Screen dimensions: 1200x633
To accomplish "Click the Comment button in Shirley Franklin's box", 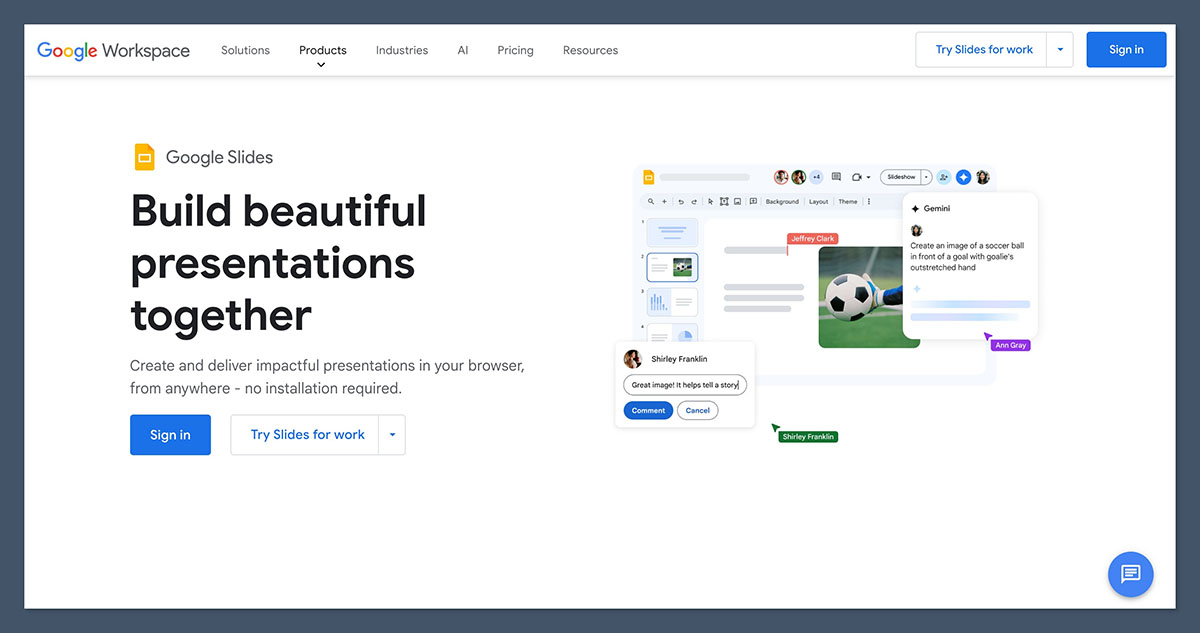I will [x=648, y=410].
